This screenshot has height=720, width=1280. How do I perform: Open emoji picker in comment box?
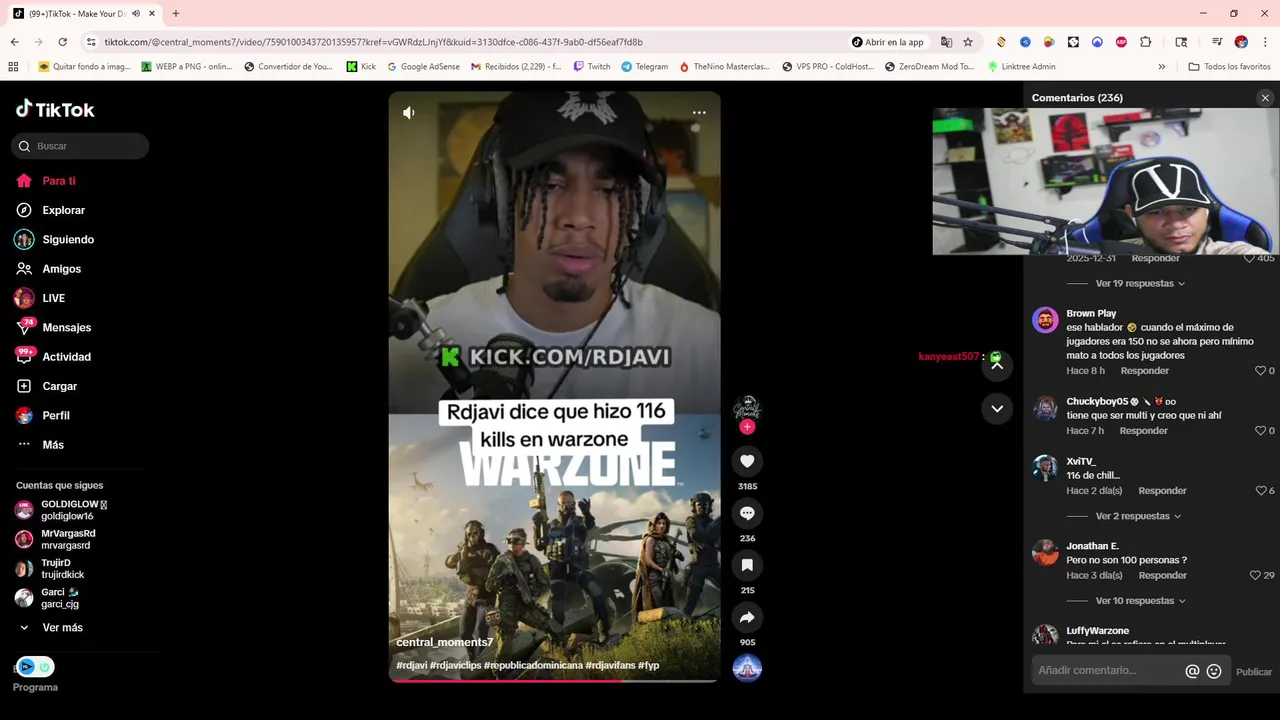point(1214,671)
